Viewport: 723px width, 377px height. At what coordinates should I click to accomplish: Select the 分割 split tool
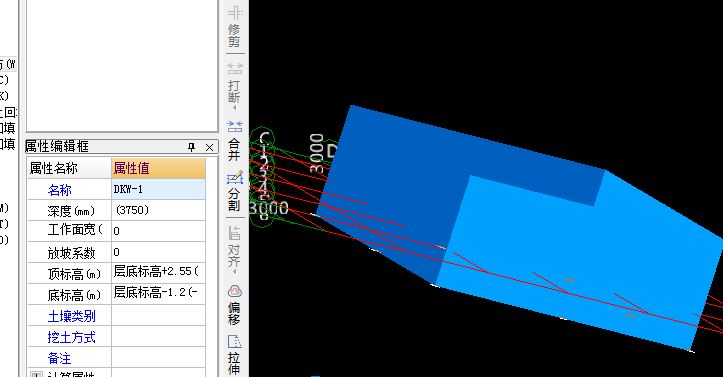point(235,191)
